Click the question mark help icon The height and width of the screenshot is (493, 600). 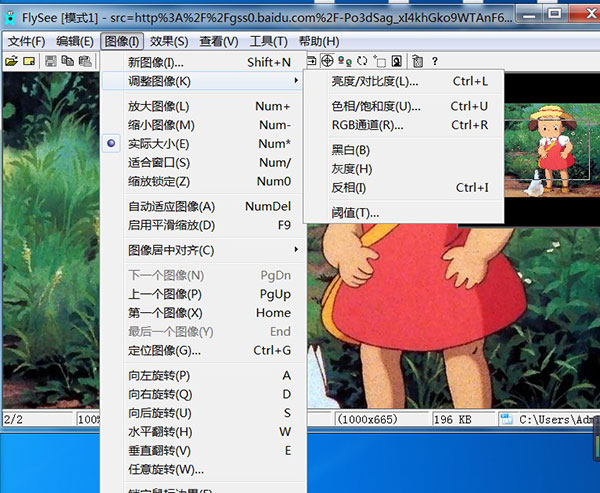coord(434,62)
